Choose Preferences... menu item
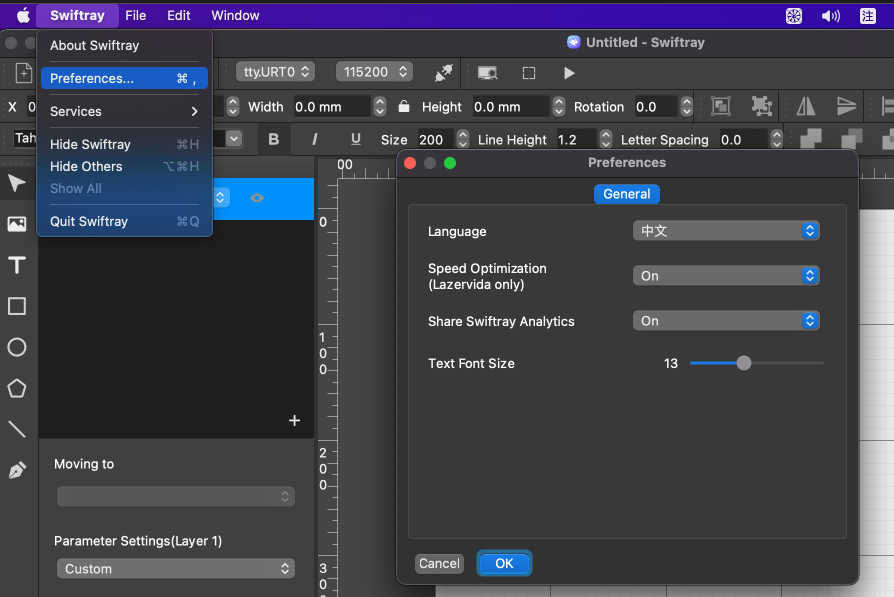894x597 pixels. coord(124,78)
